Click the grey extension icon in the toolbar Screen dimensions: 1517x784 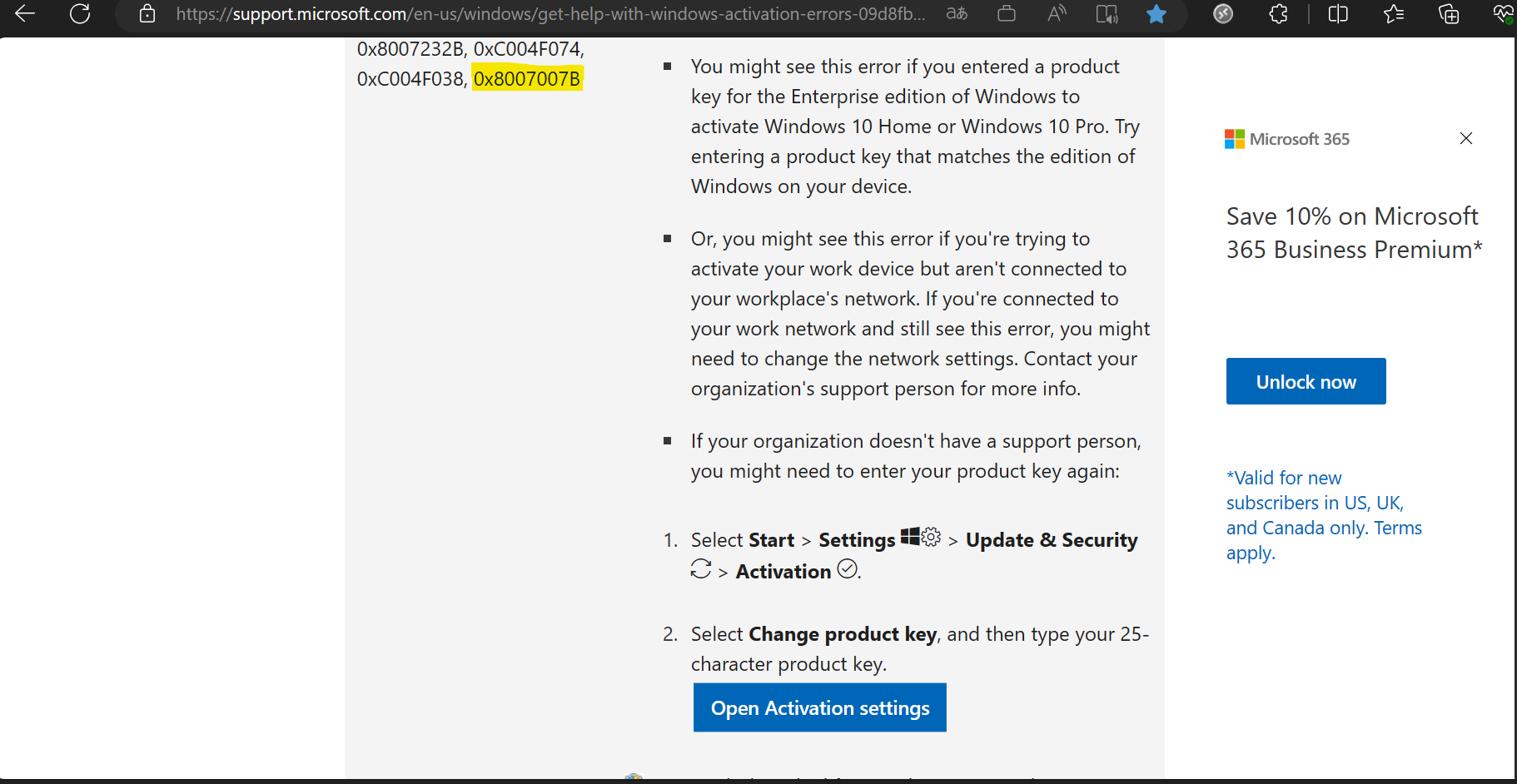tap(1222, 14)
